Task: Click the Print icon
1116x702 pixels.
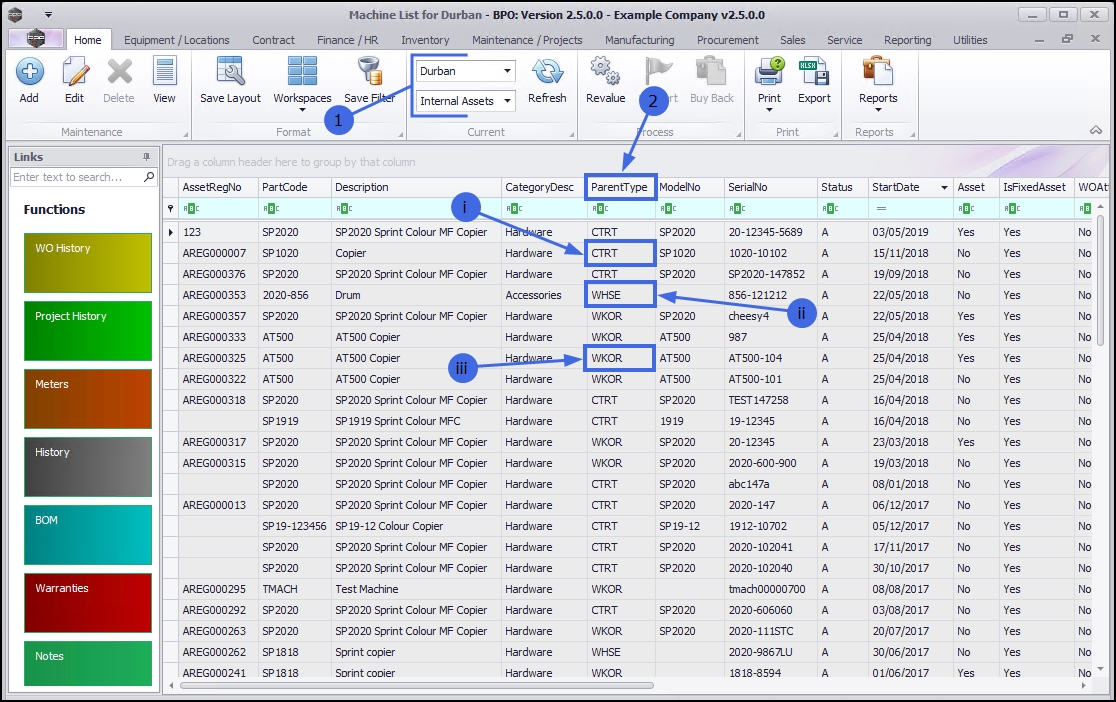Action: pyautogui.click(x=769, y=72)
